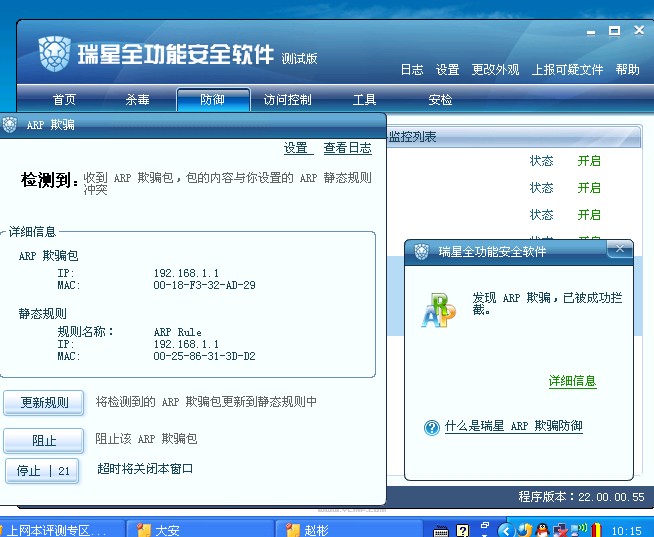Select static rule MAC 00-25-86-31-3D-D2
The height and width of the screenshot is (537, 654).
pyautogui.click(x=204, y=356)
